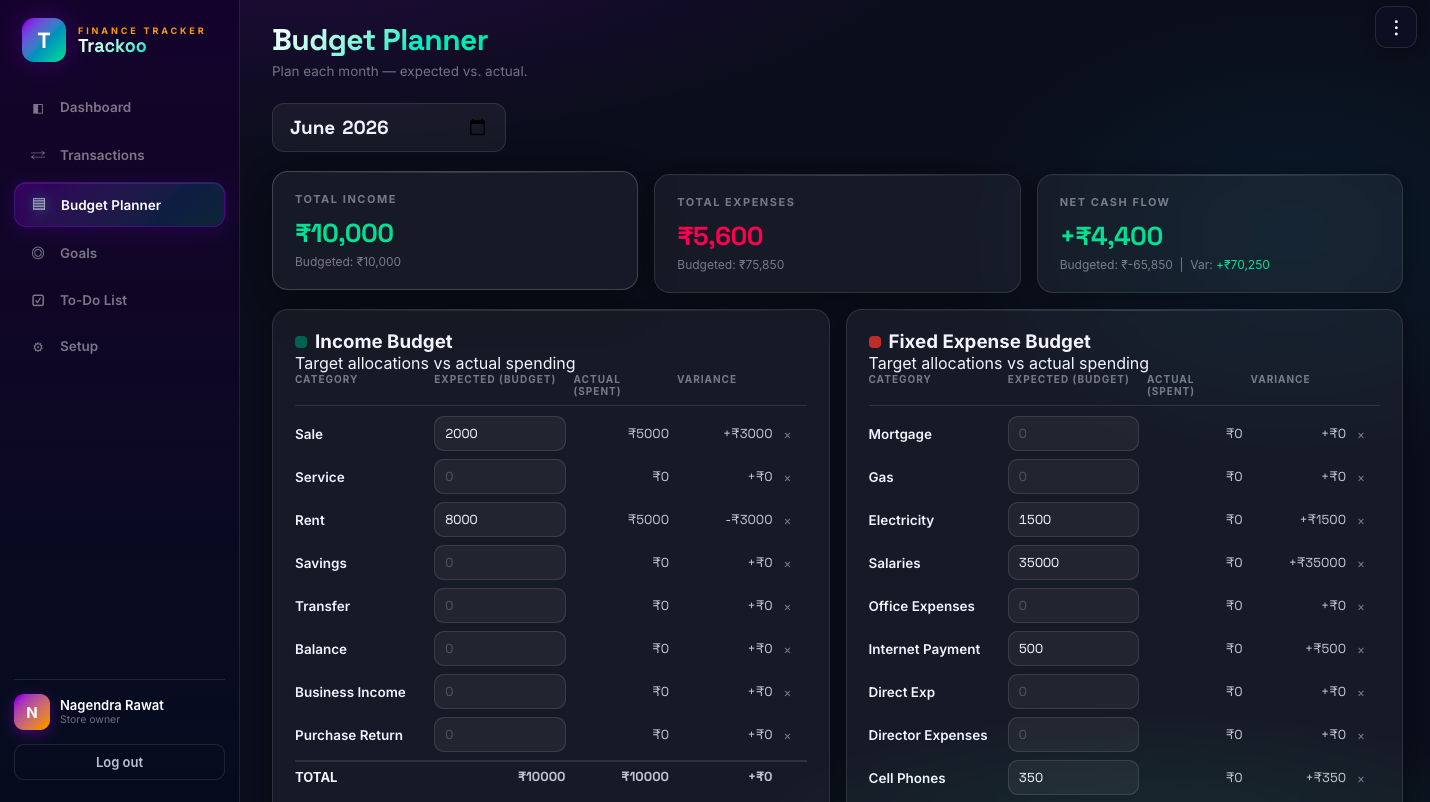1430x802 pixels.
Task: Click the Income Budget heading
Action: point(384,342)
